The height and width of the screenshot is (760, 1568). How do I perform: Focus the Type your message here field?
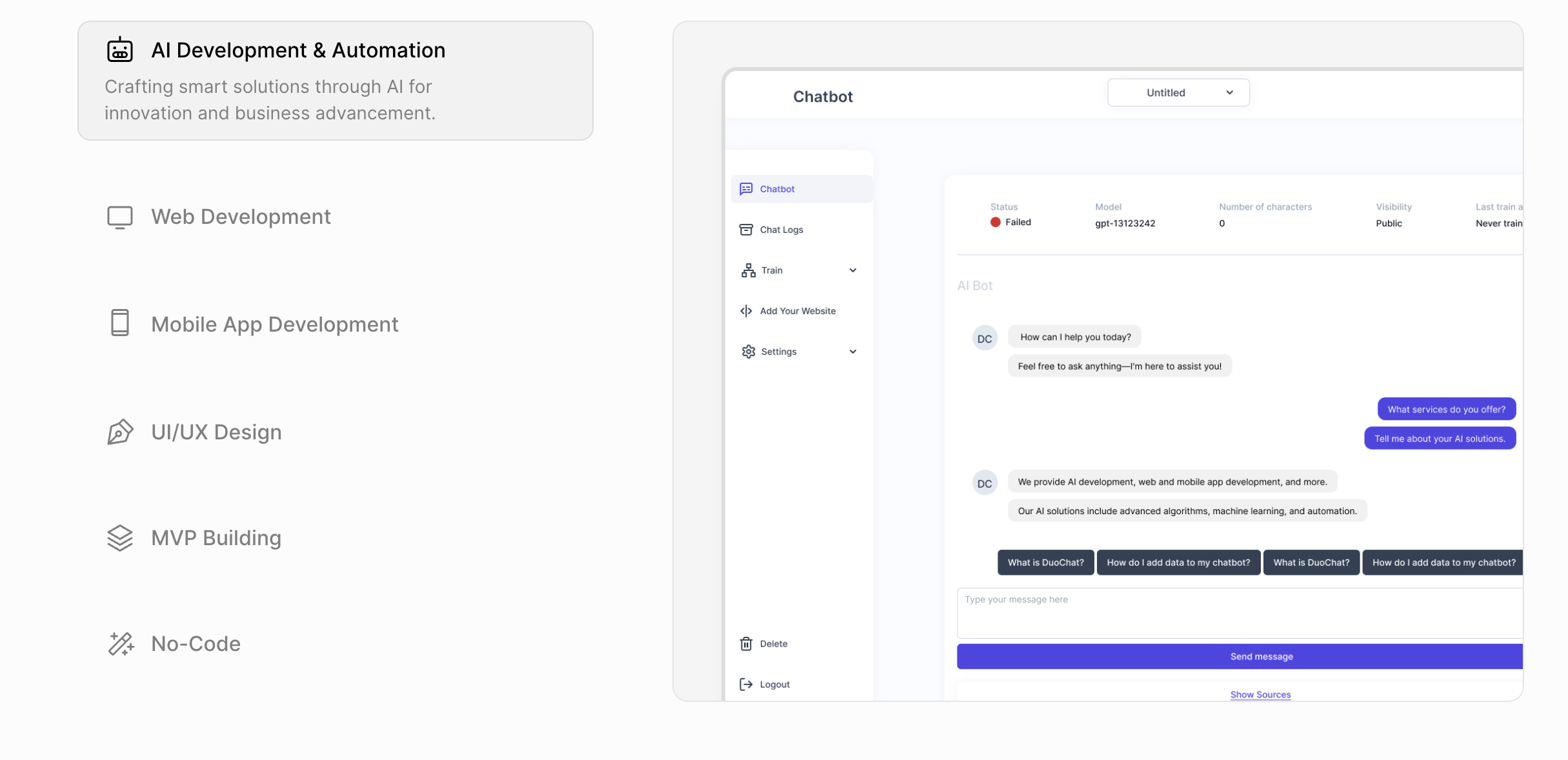click(x=1239, y=612)
